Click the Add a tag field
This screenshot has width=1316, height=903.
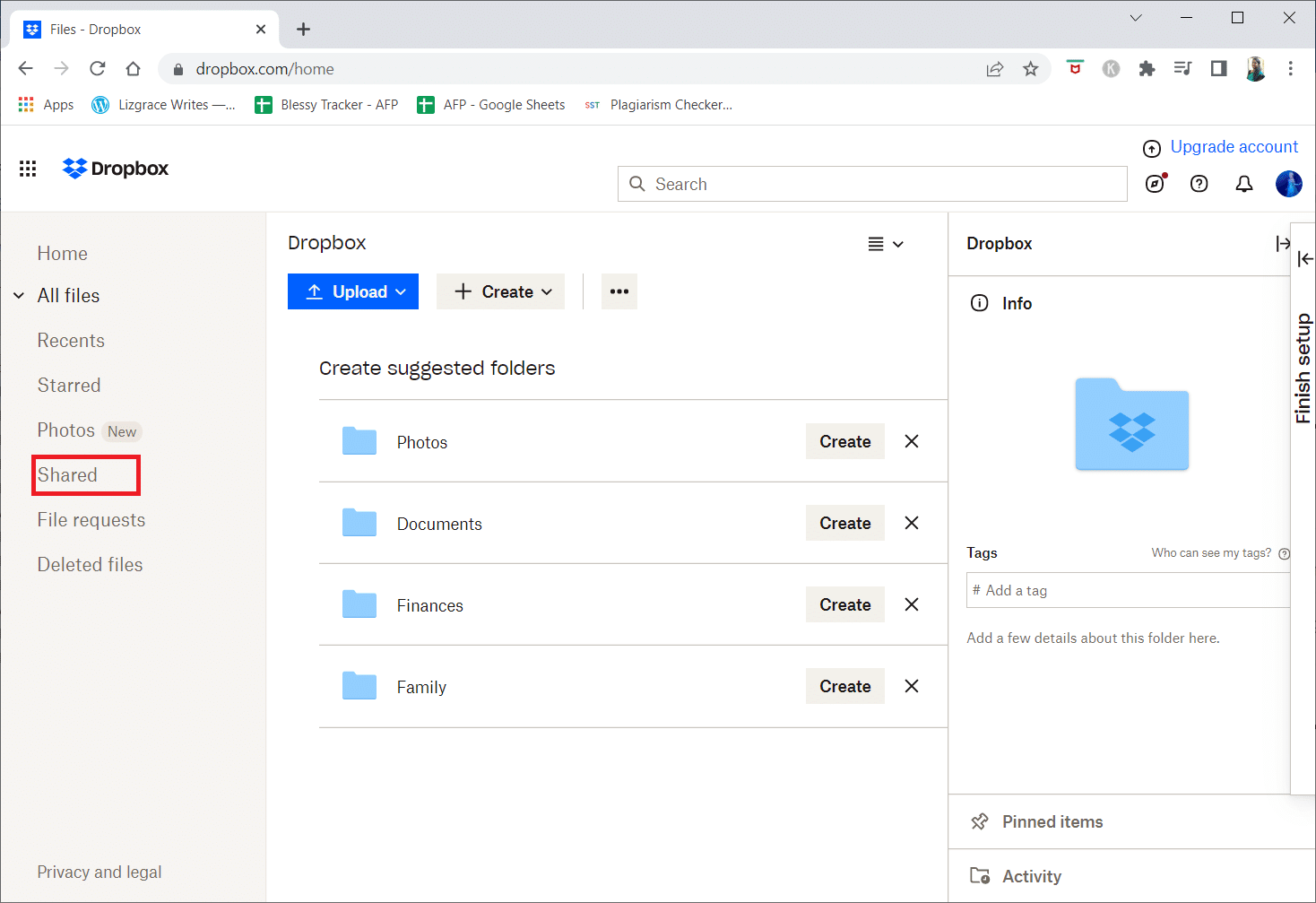tap(1128, 590)
